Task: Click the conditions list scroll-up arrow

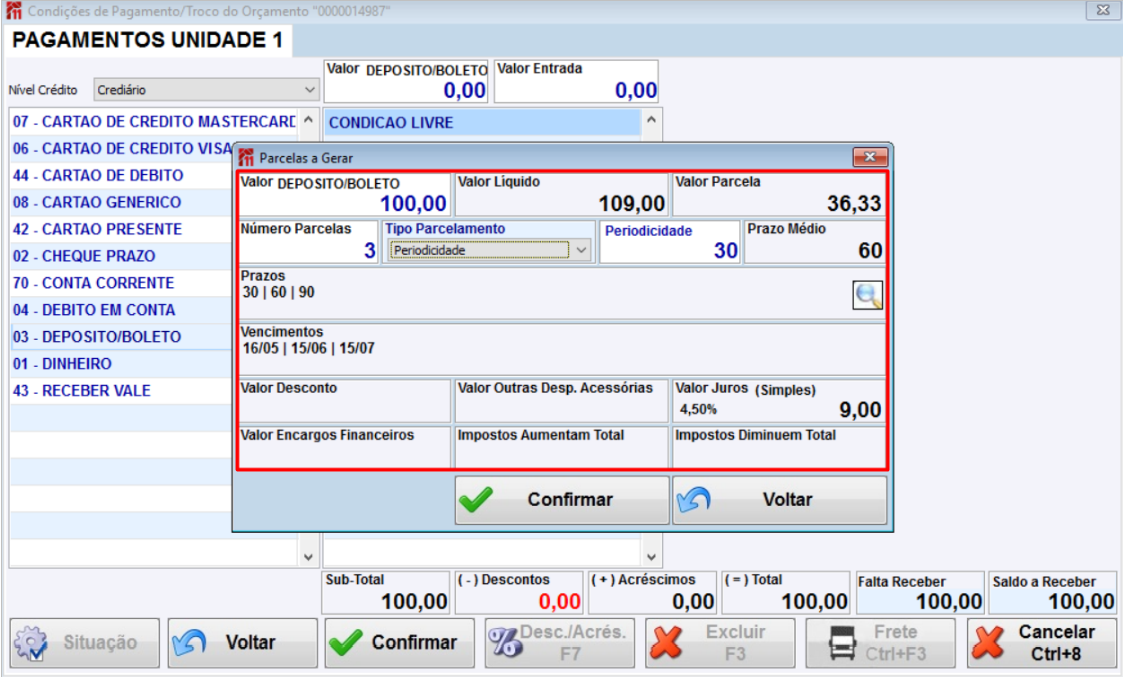Action: tap(651, 120)
